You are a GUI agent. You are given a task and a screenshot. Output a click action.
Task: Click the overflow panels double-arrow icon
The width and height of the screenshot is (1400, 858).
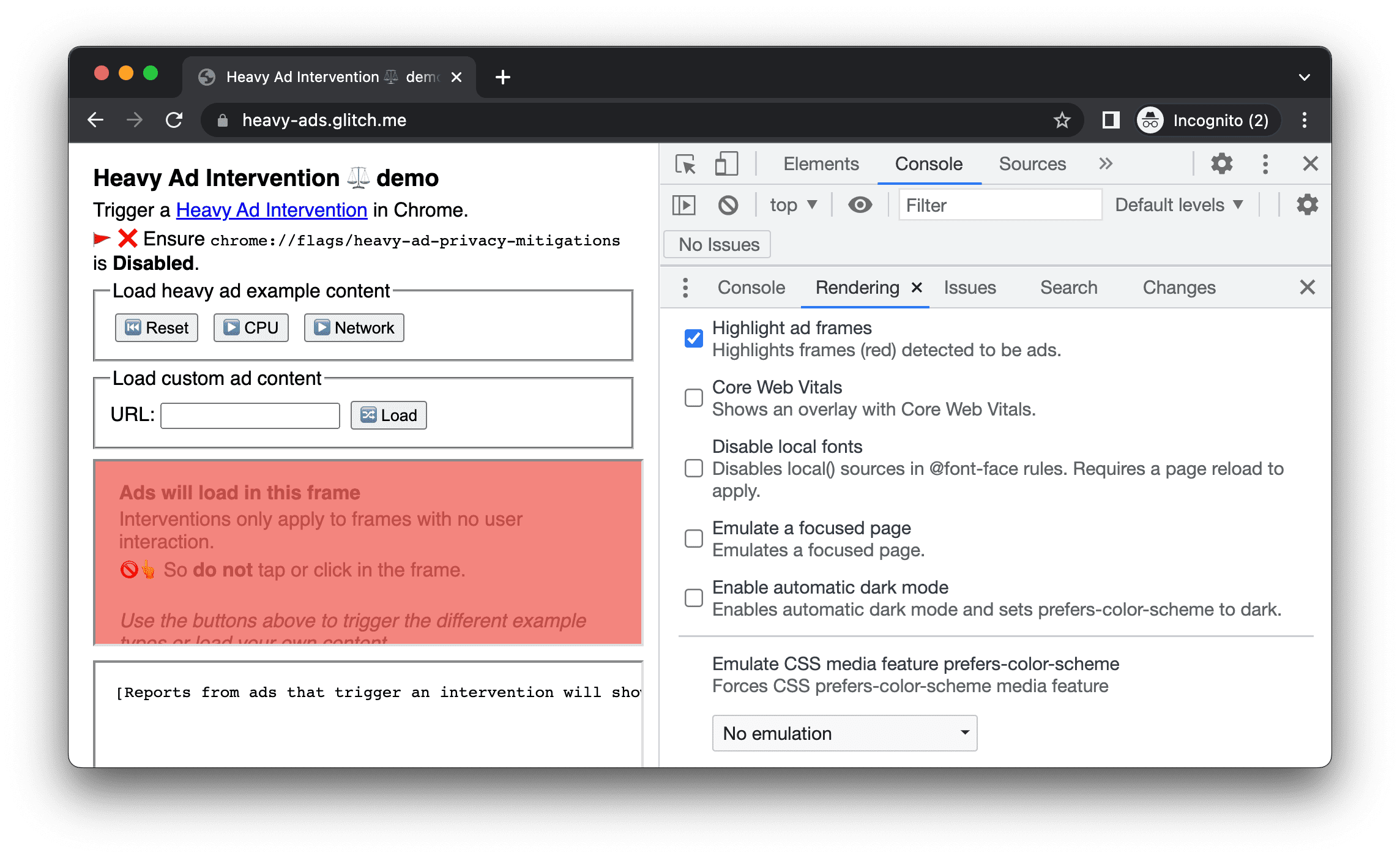tap(1107, 164)
